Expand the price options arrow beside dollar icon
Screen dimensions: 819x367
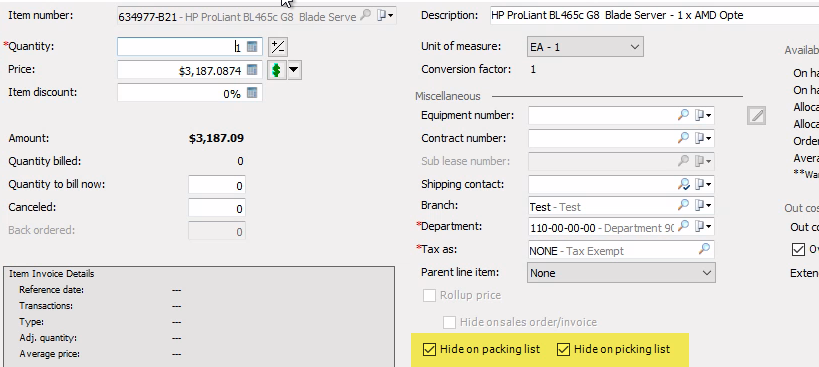pos(294,70)
